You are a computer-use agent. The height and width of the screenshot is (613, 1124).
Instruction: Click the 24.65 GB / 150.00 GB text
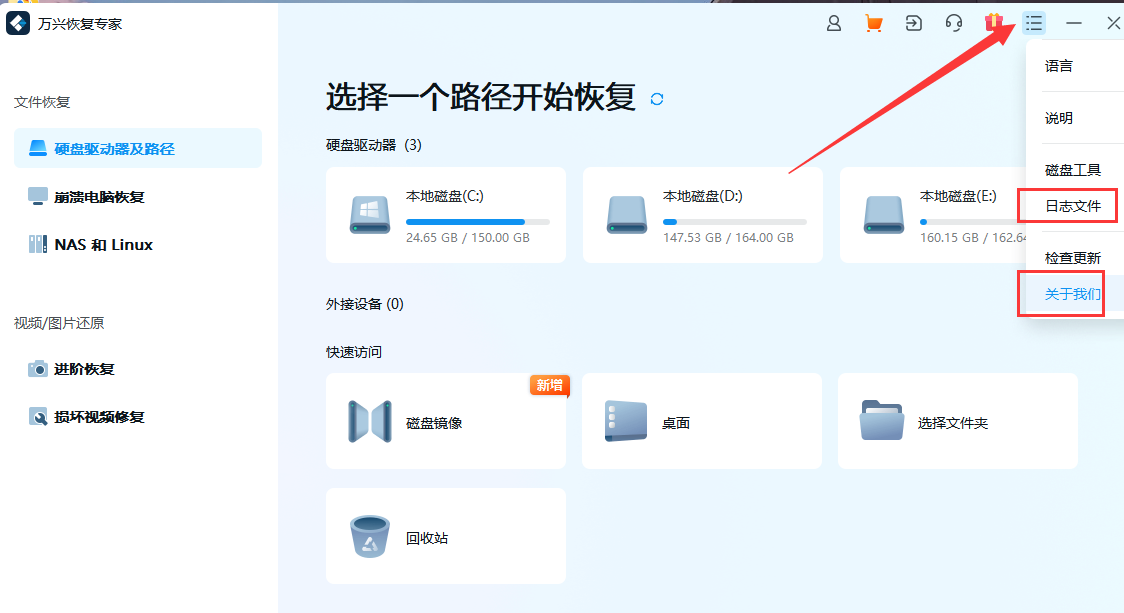click(x=467, y=237)
